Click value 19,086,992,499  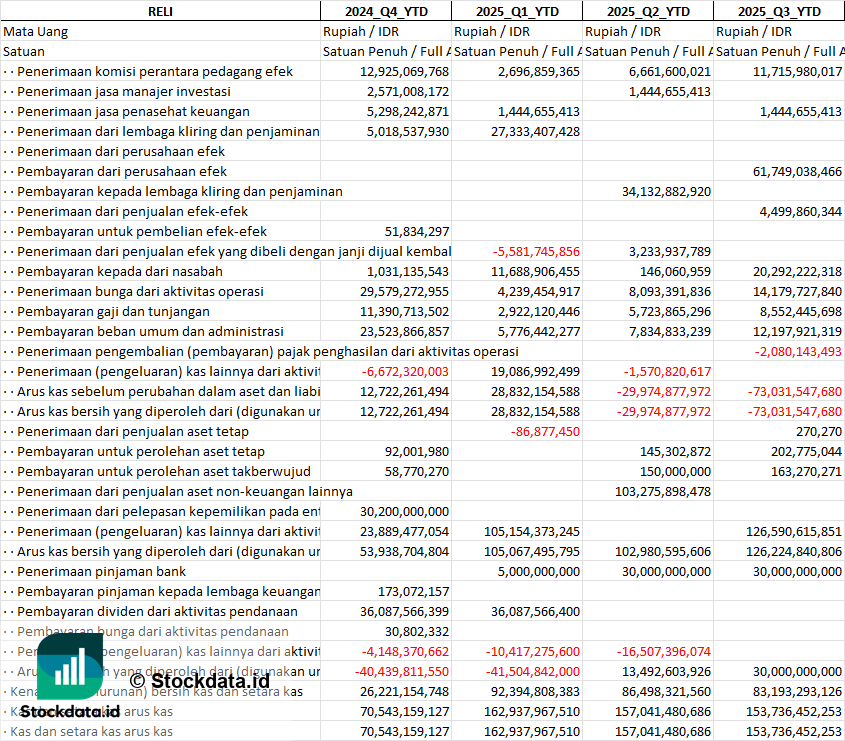click(x=535, y=371)
